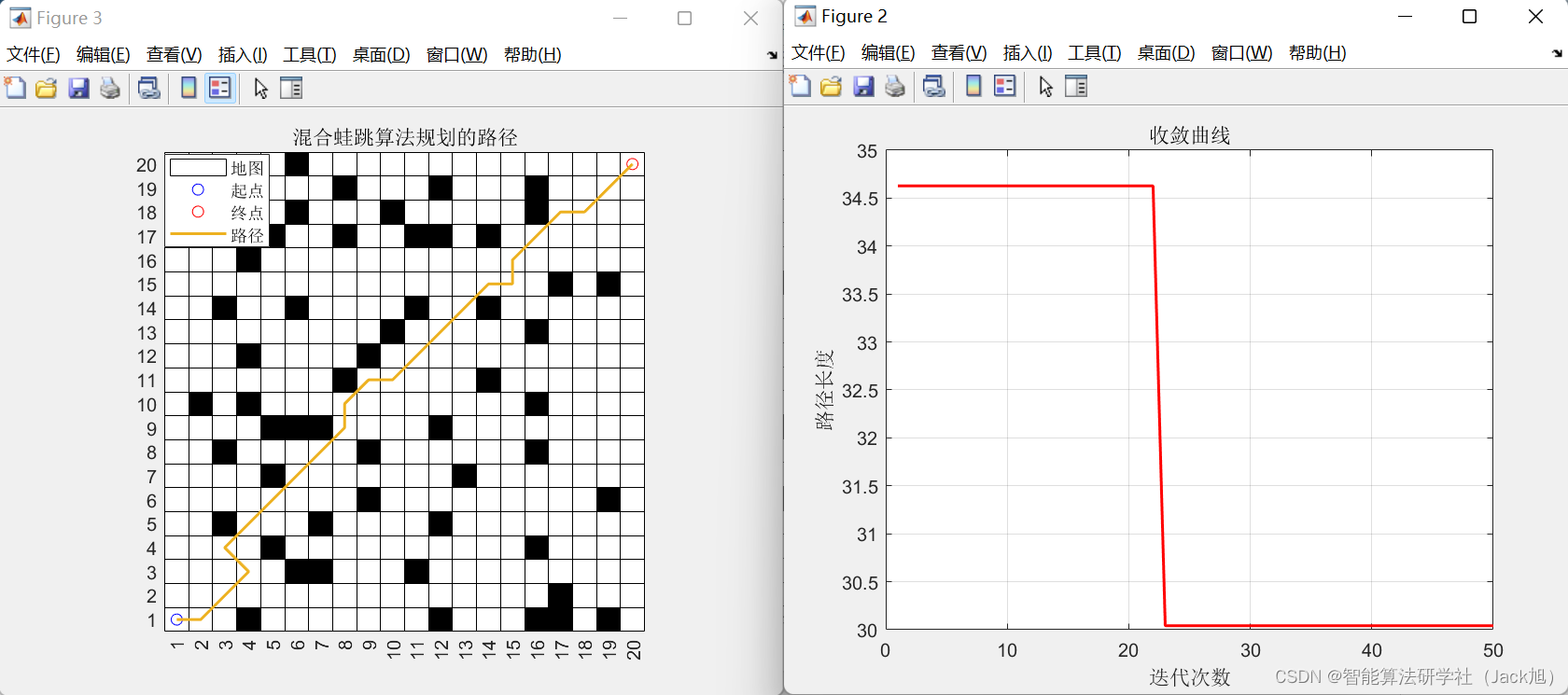Click y-axis tick label 34.5
This screenshot has width=1568, height=695.
[861, 199]
